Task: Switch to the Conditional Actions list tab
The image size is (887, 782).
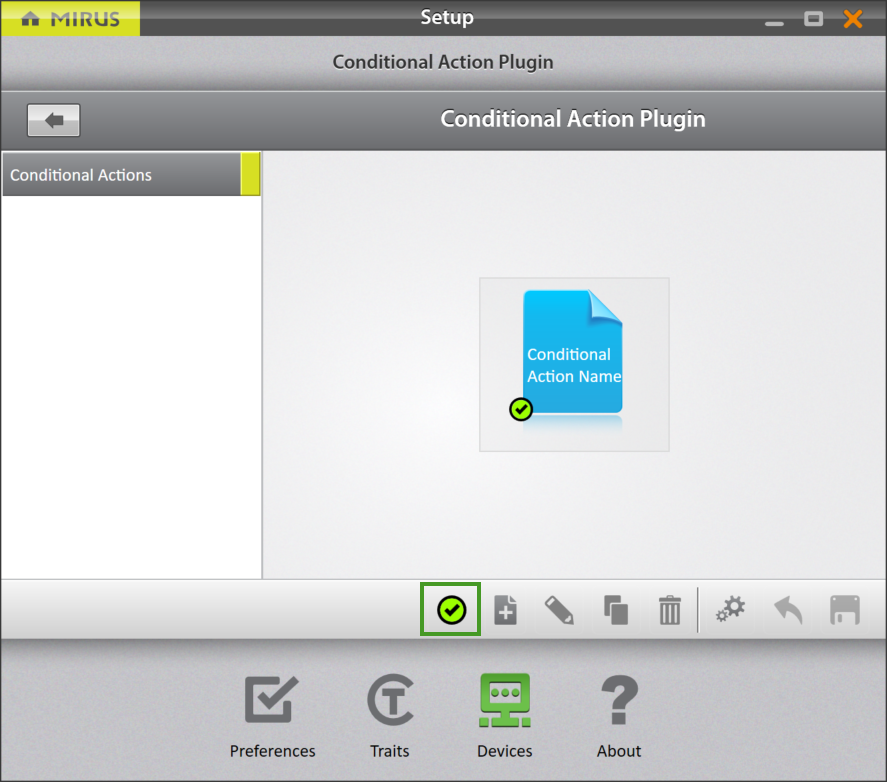Action: 122,174
